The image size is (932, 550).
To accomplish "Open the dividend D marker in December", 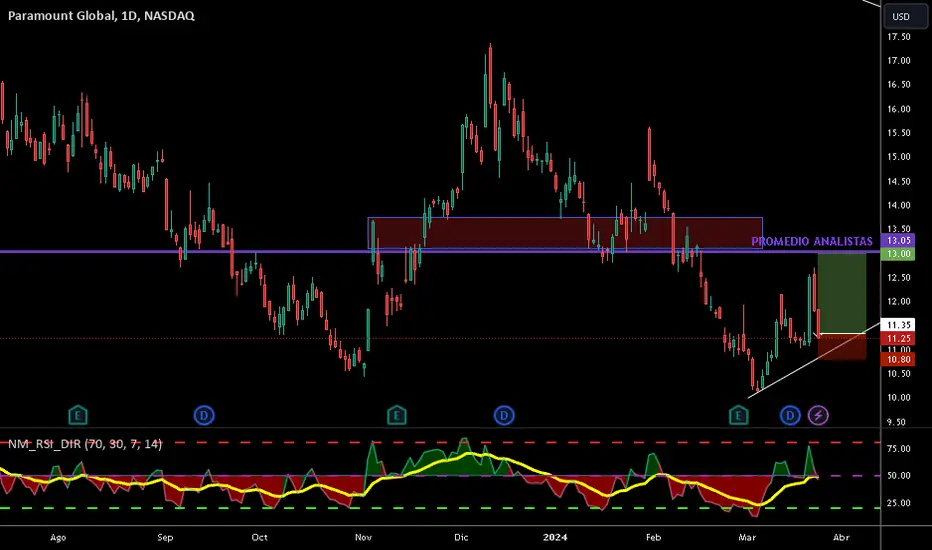I will (x=504, y=415).
